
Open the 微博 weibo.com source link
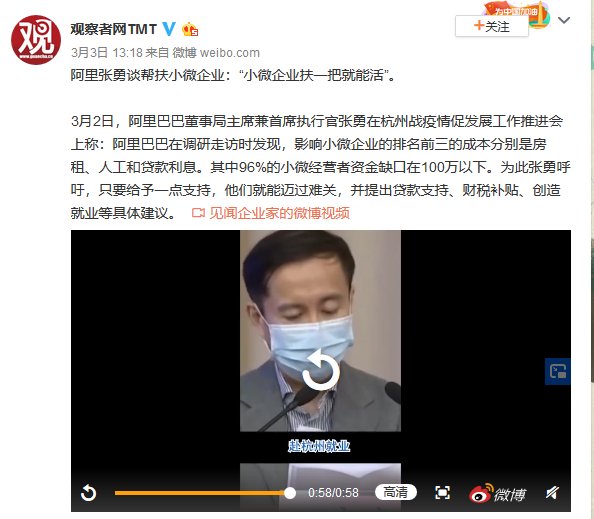click(x=216, y=53)
